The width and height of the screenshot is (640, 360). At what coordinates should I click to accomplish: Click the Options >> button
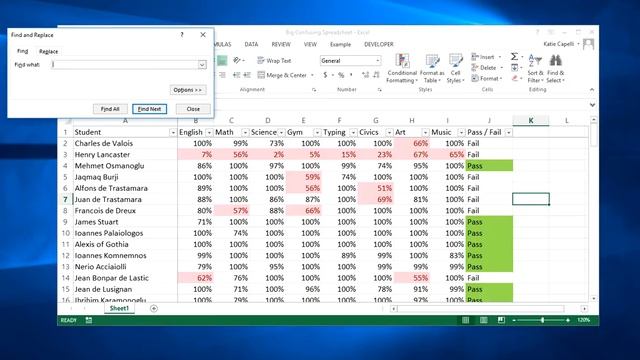tap(188, 90)
